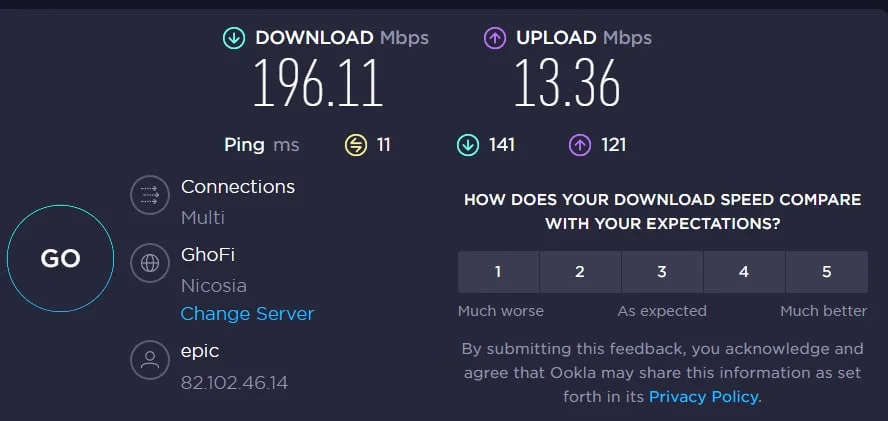Open the Privacy Policy link
888x421 pixels.
pos(704,397)
